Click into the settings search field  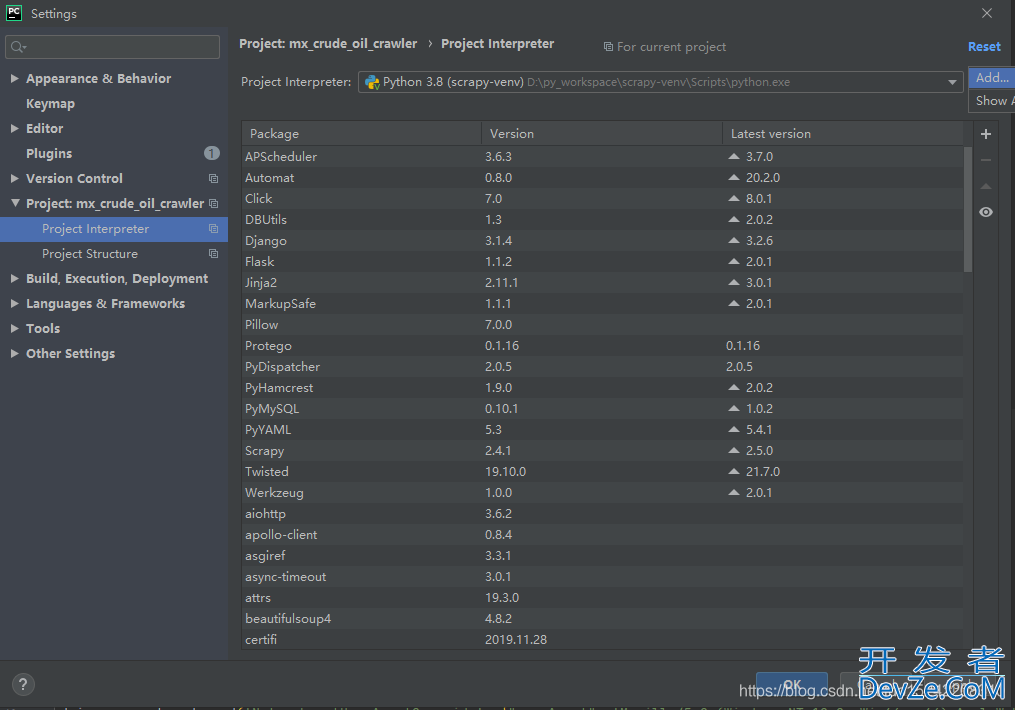[x=113, y=47]
